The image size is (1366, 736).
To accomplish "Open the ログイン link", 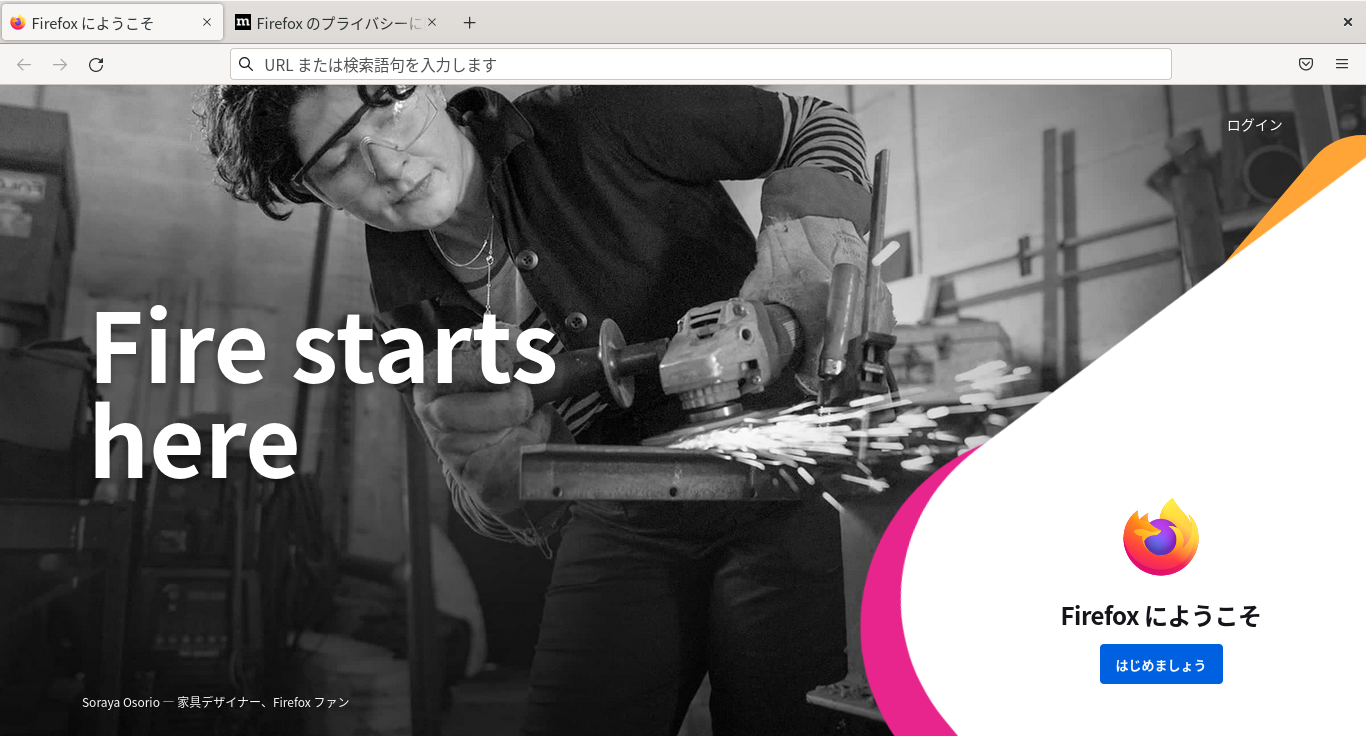I will pyautogui.click(x=1254, y=125).
